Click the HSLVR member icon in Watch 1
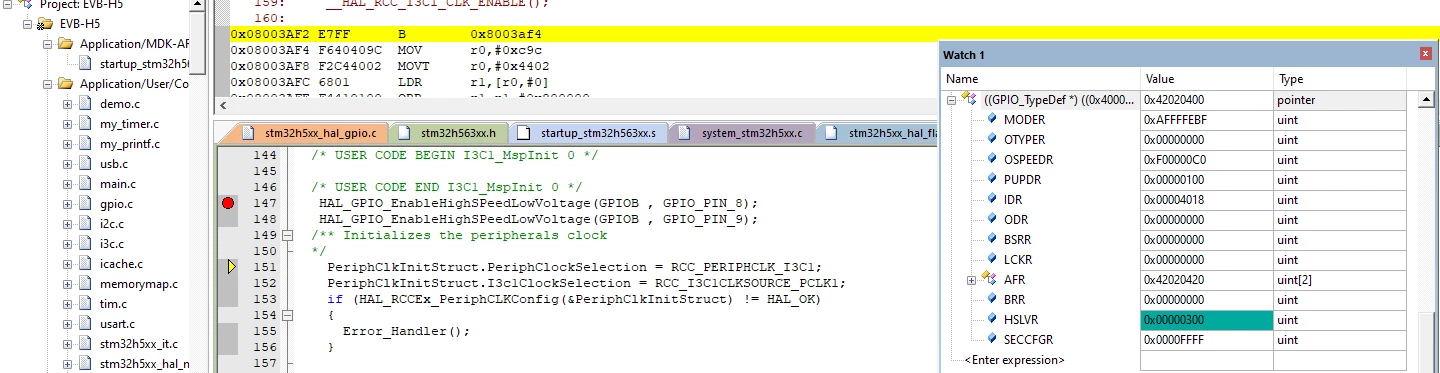Viewport: 1440px width, 373px height. point(992,319)
